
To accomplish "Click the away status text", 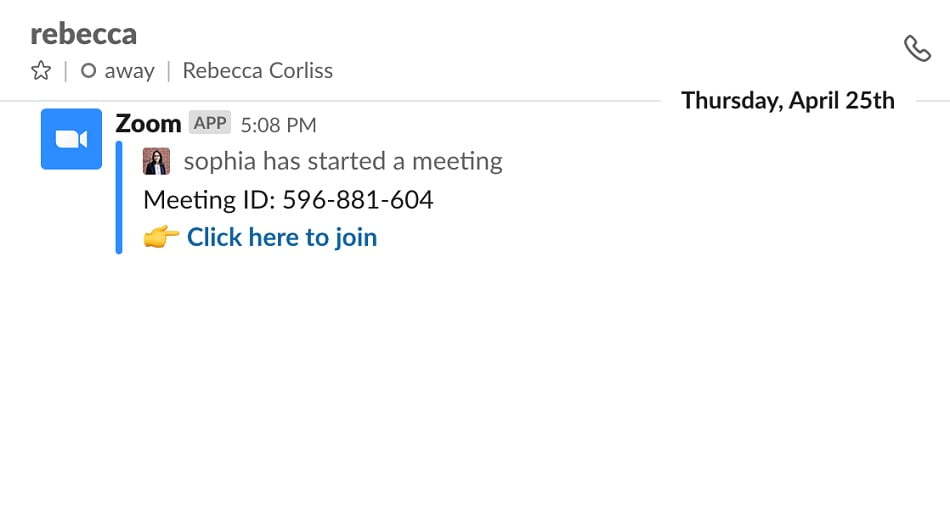I will (x=130, y=71).
